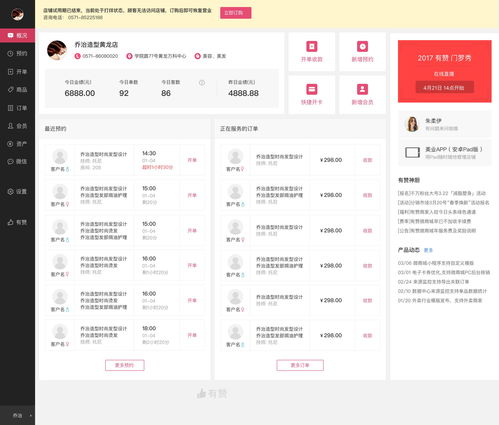Click the 乔治造型黄龙店 shop name

coord(96,45)
